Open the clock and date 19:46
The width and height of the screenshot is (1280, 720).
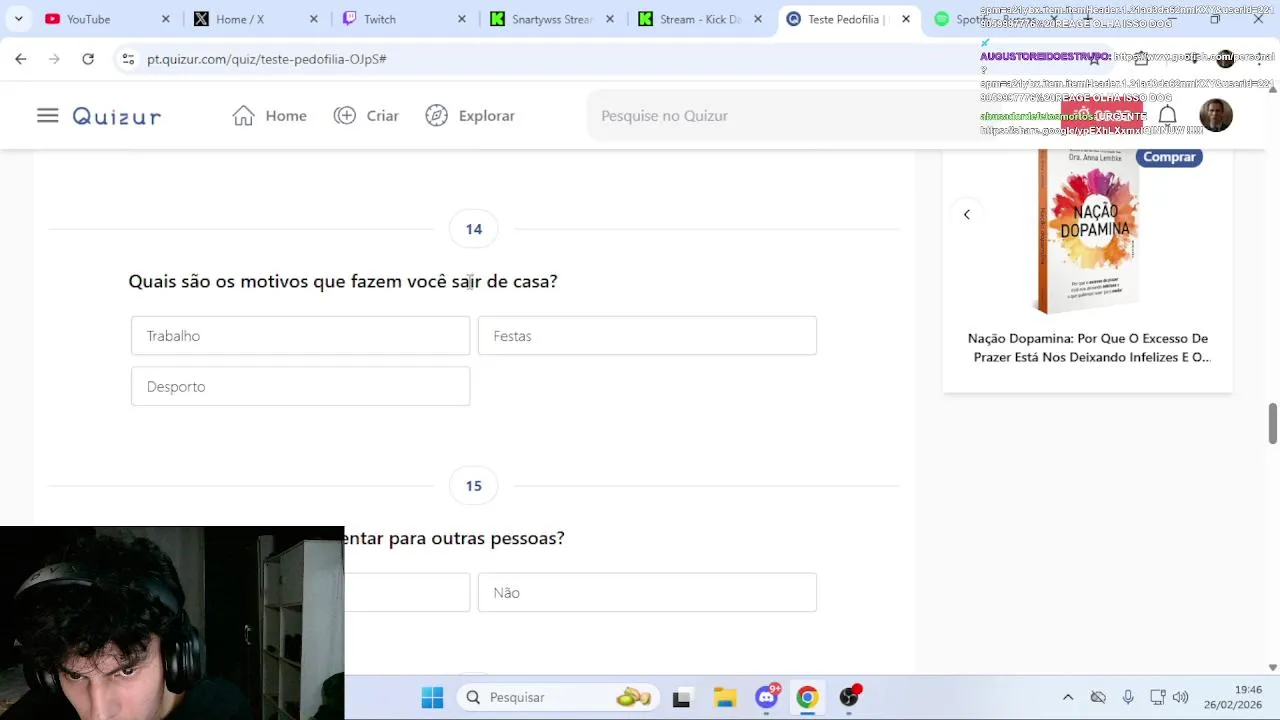coord(1233,697)
